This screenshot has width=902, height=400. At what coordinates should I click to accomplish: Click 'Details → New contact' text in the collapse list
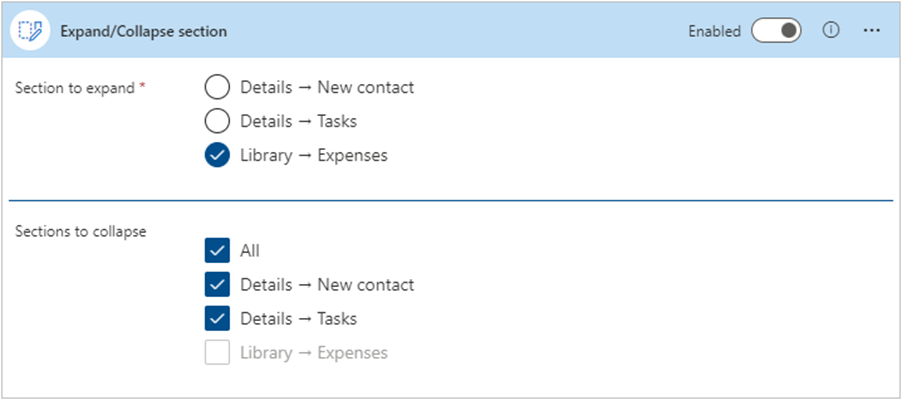click(327, 285)
